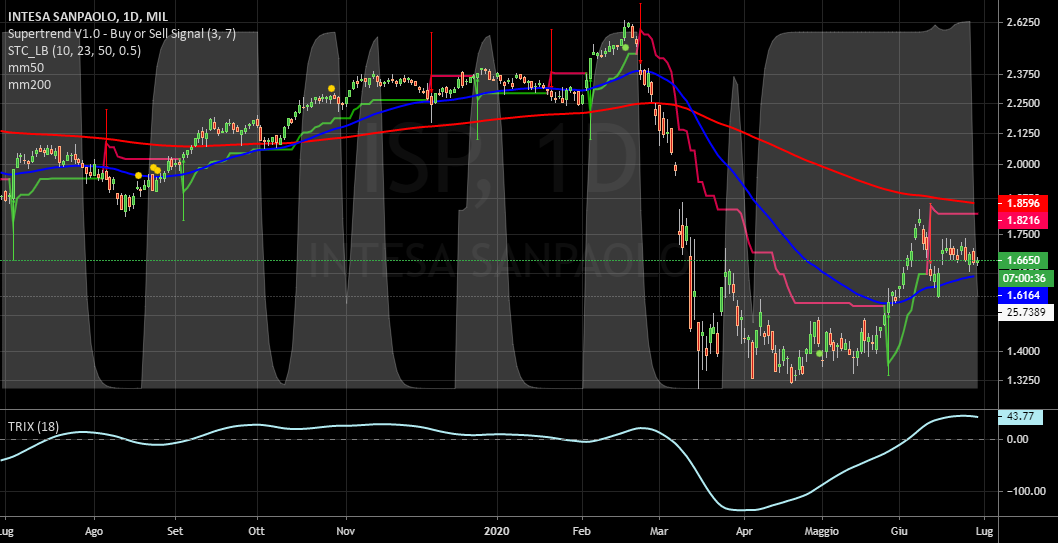The height and width of the screenshot is (543, 1058).
Task: Click the pink 1.8216 price label
Action: click(x=1022, y=219)
